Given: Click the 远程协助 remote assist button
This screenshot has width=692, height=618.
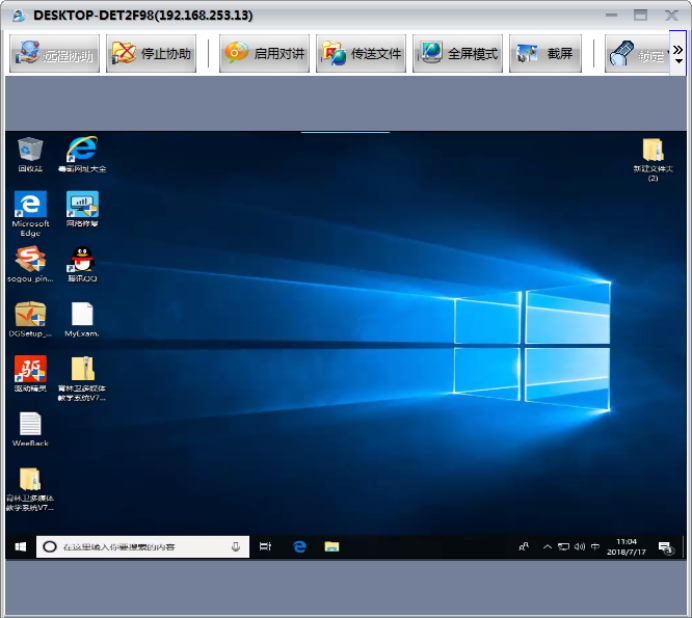Looking at the screenshot, I should 54,53.
